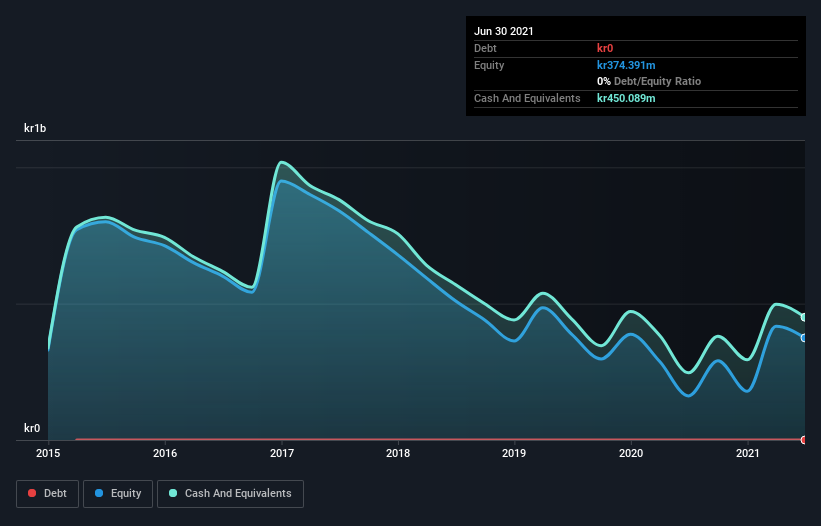Click the 2018 x-axis label
The width and height of the screenshot is (821, 526).
coord(398,453)
